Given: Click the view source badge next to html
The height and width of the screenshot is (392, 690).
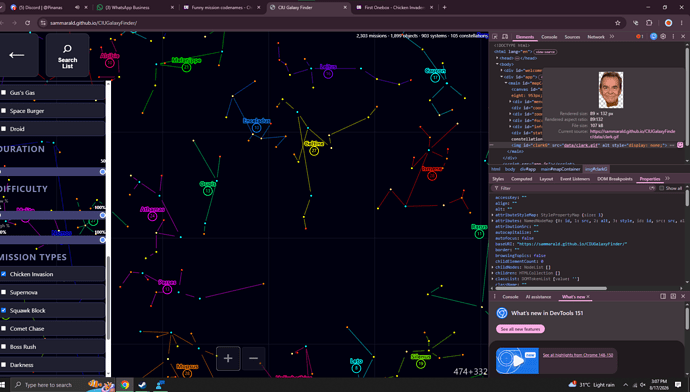Looking at the screenshot, I should point(545,52).
